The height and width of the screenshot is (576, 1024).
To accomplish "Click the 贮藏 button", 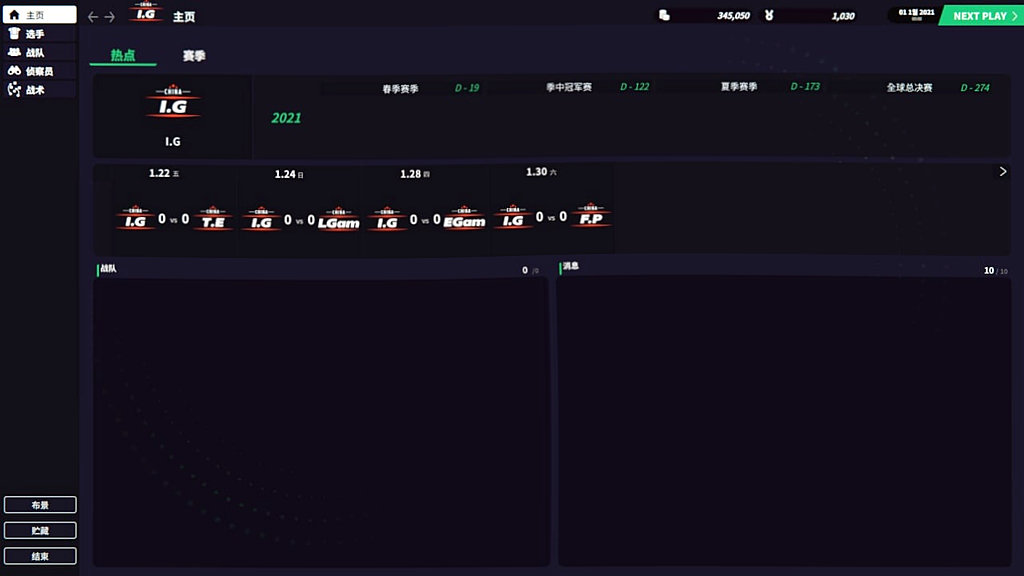I will click(x=40, y=530).
